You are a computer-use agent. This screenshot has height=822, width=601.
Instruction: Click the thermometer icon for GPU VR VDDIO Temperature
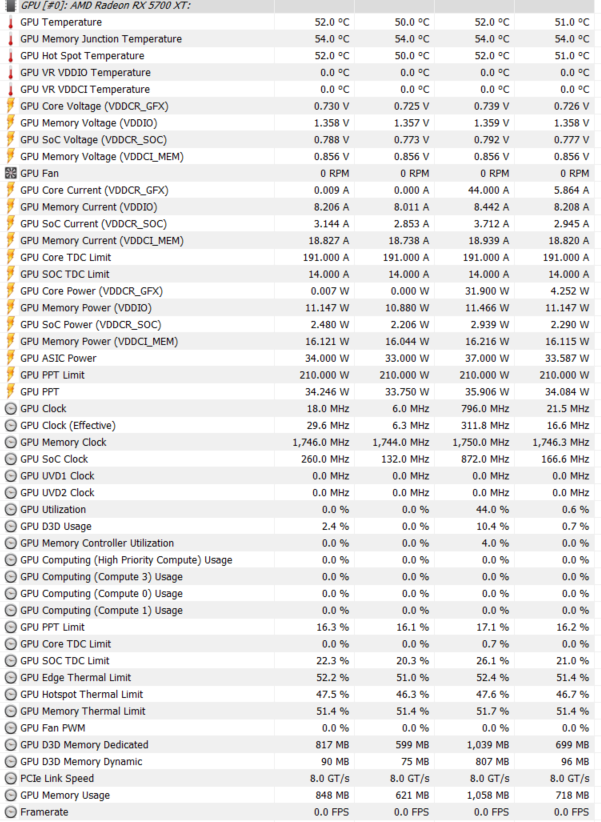(x=10, y=73)
